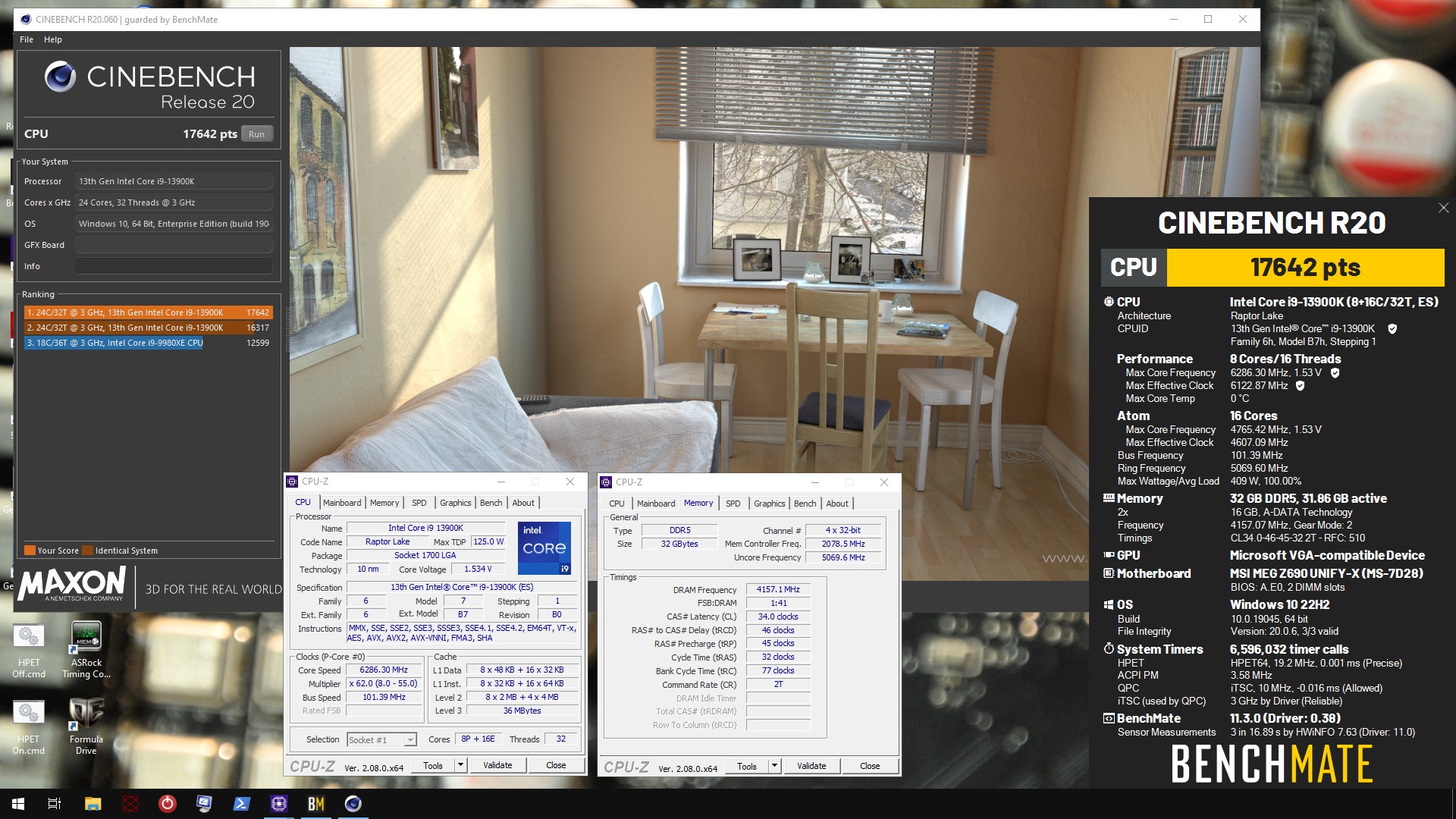Screen dimensions: 1456x819
Task: Switch to CPU tab in right CPU-Z
Action: (x=617, y=504)
